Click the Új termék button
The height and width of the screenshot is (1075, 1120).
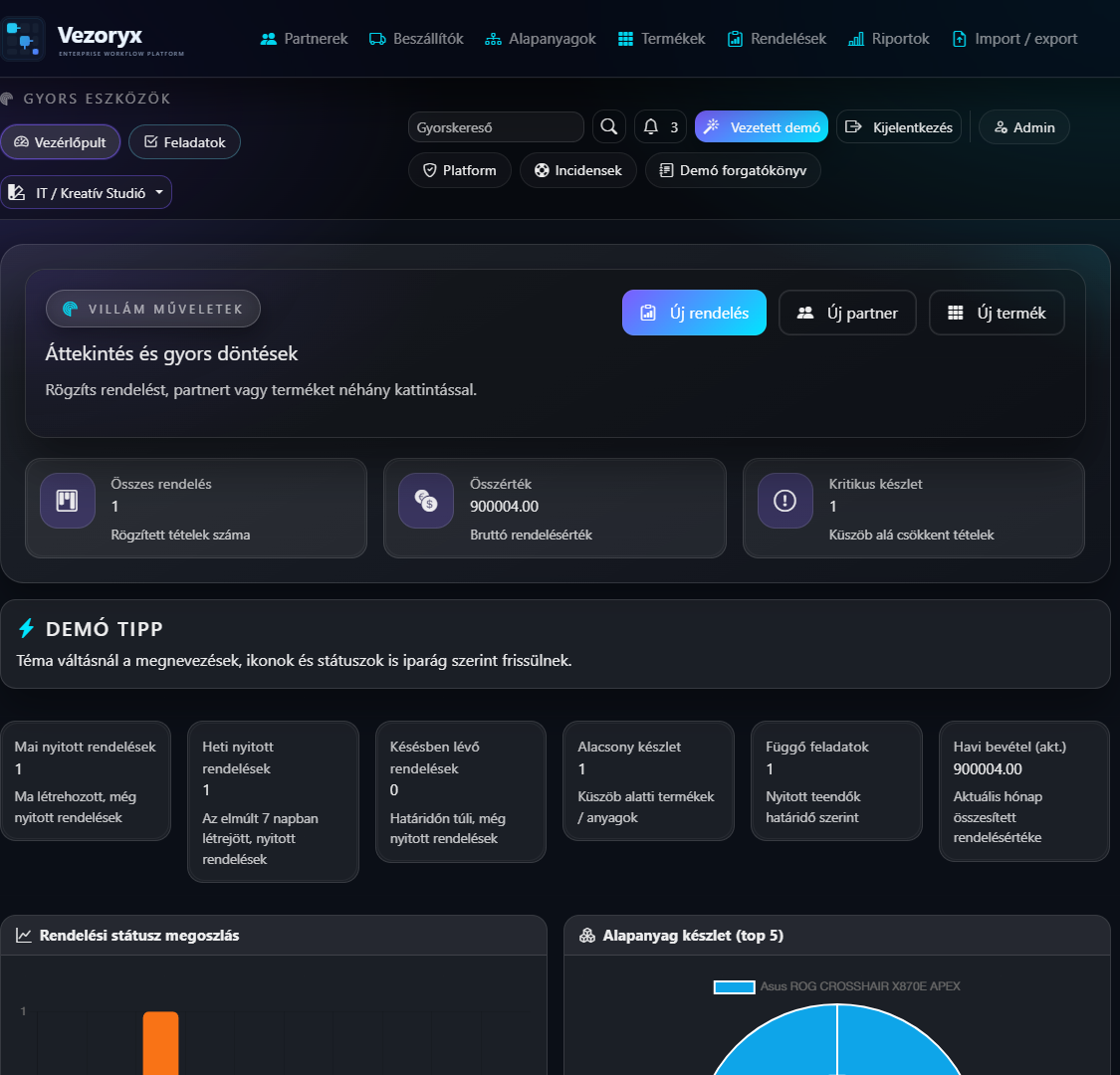point(997,313)
